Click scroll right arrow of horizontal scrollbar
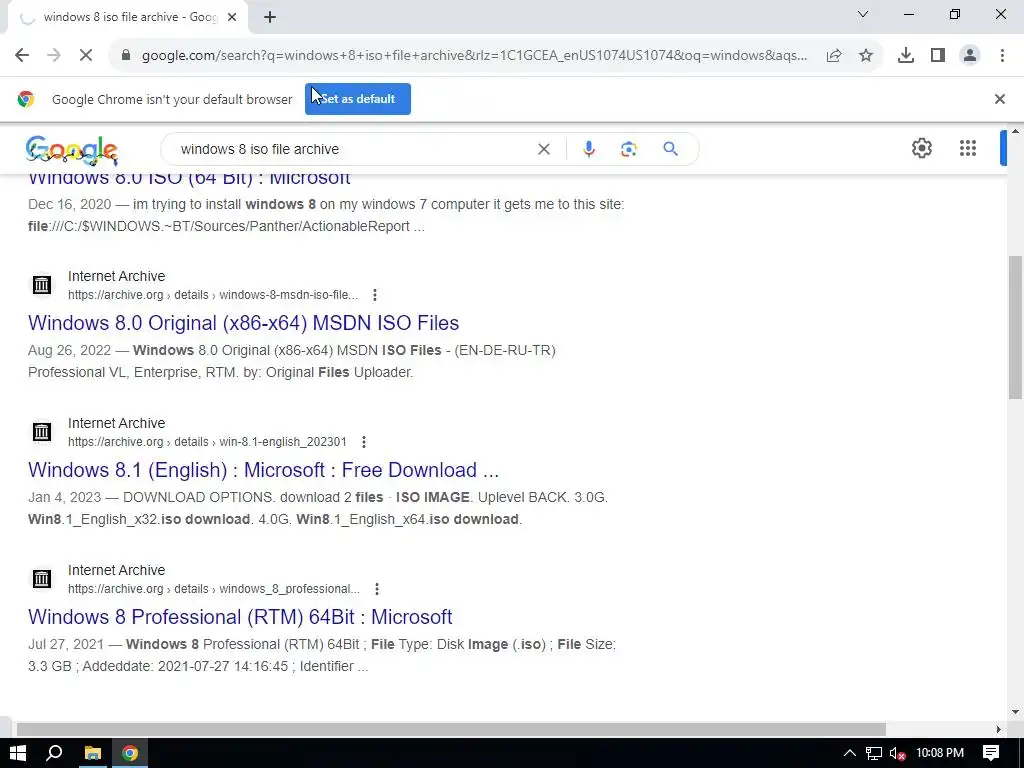 tap(999, 729)
